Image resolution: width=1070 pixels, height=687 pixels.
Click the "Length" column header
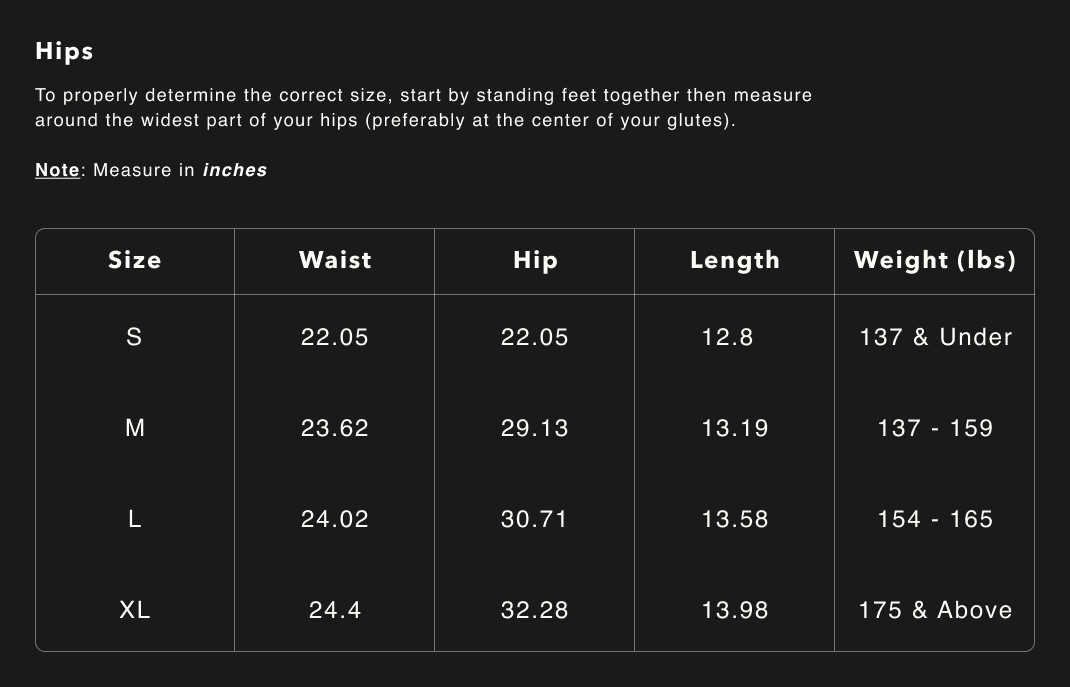click(735, 260)
